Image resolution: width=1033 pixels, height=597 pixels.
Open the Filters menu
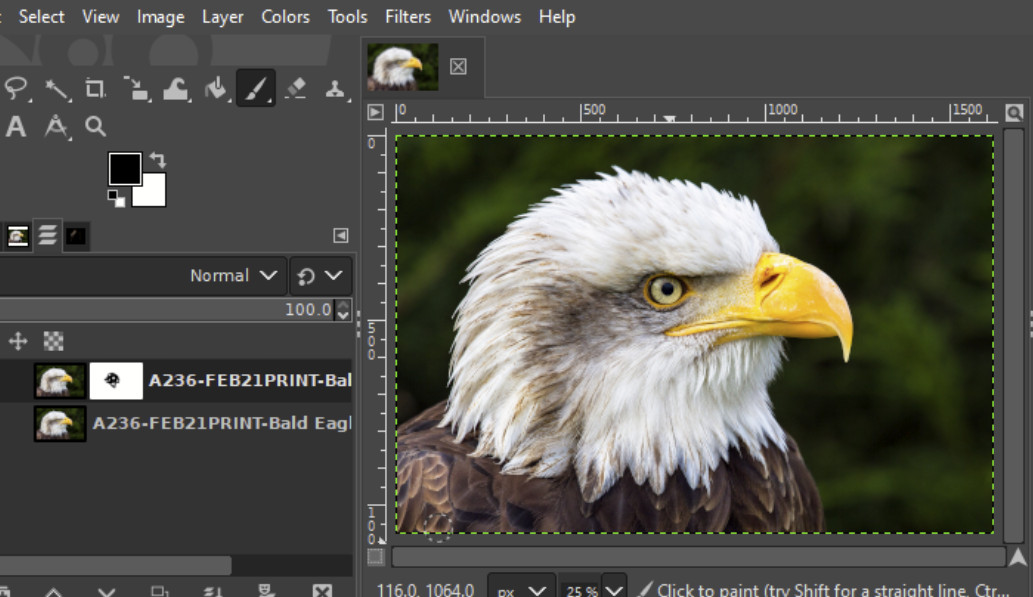pos(408,17)
